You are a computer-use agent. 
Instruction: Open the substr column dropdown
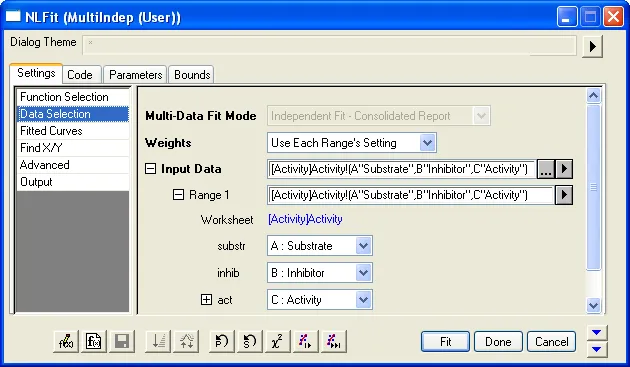363,246
